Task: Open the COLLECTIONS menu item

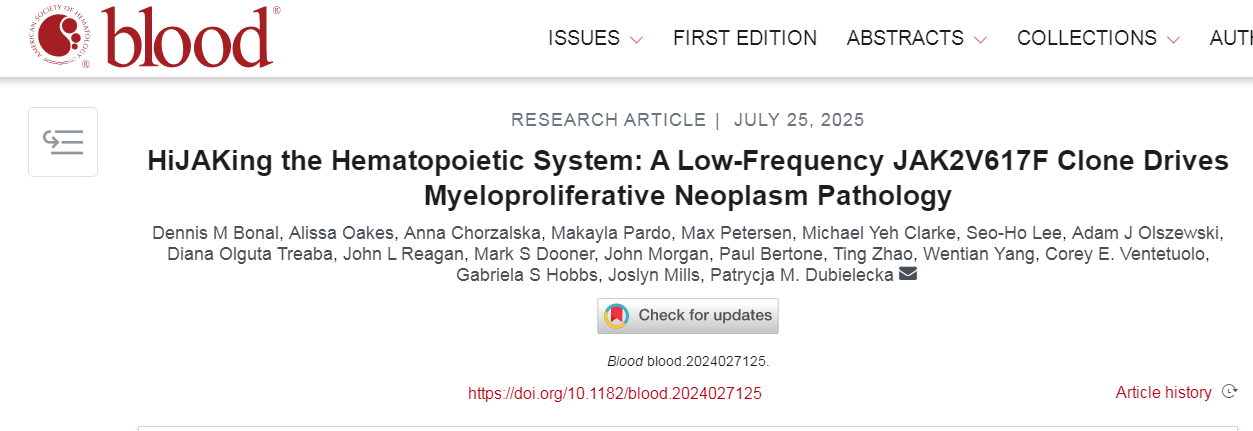Action: (x=1087, y=38)
